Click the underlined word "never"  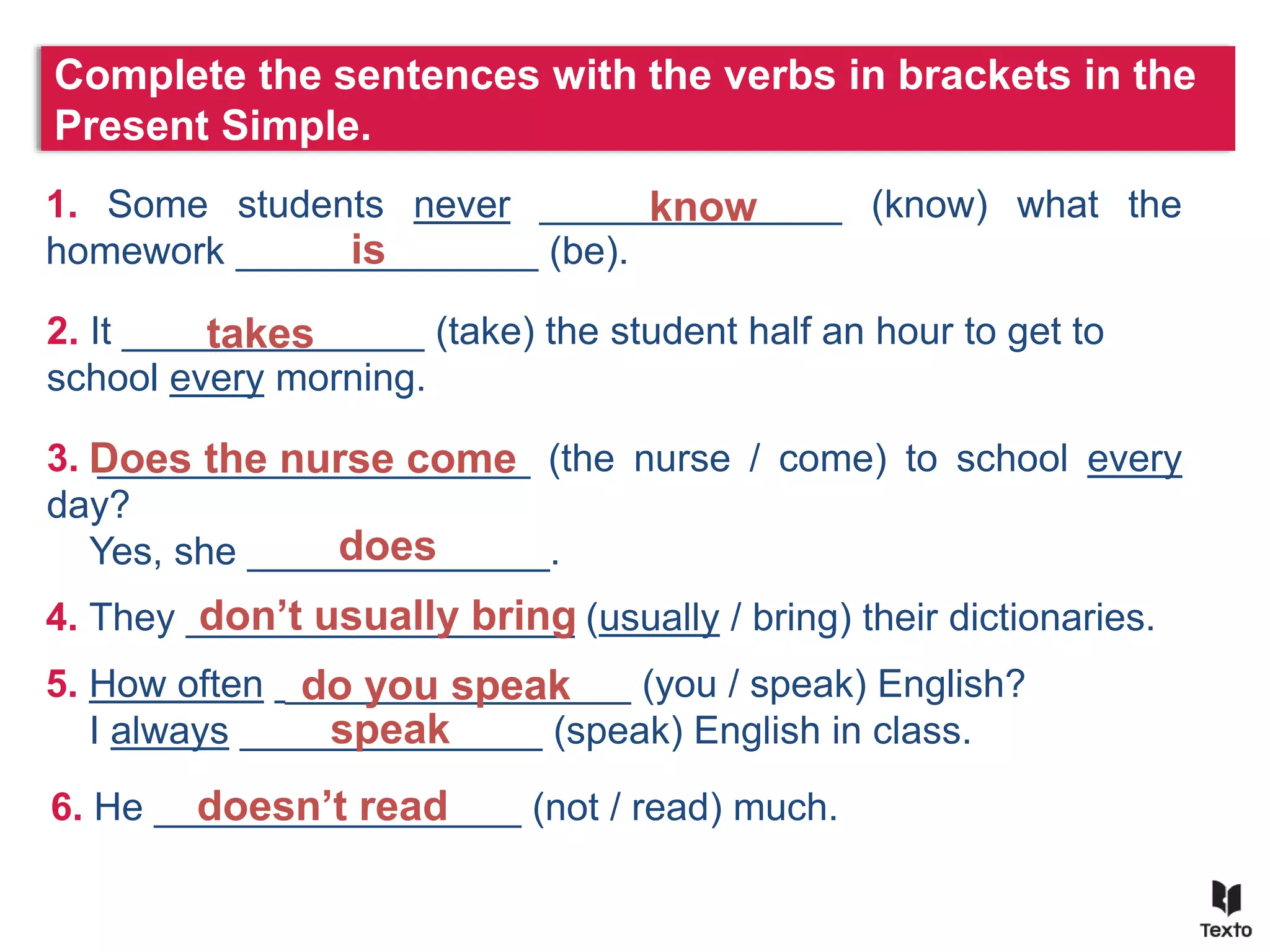point(462,205)
